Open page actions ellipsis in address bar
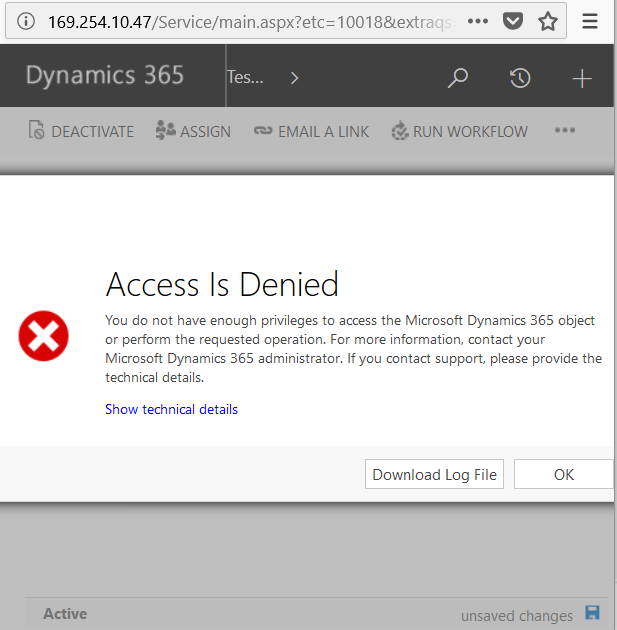This screenshot has width=617, height=630. point(478,21)
